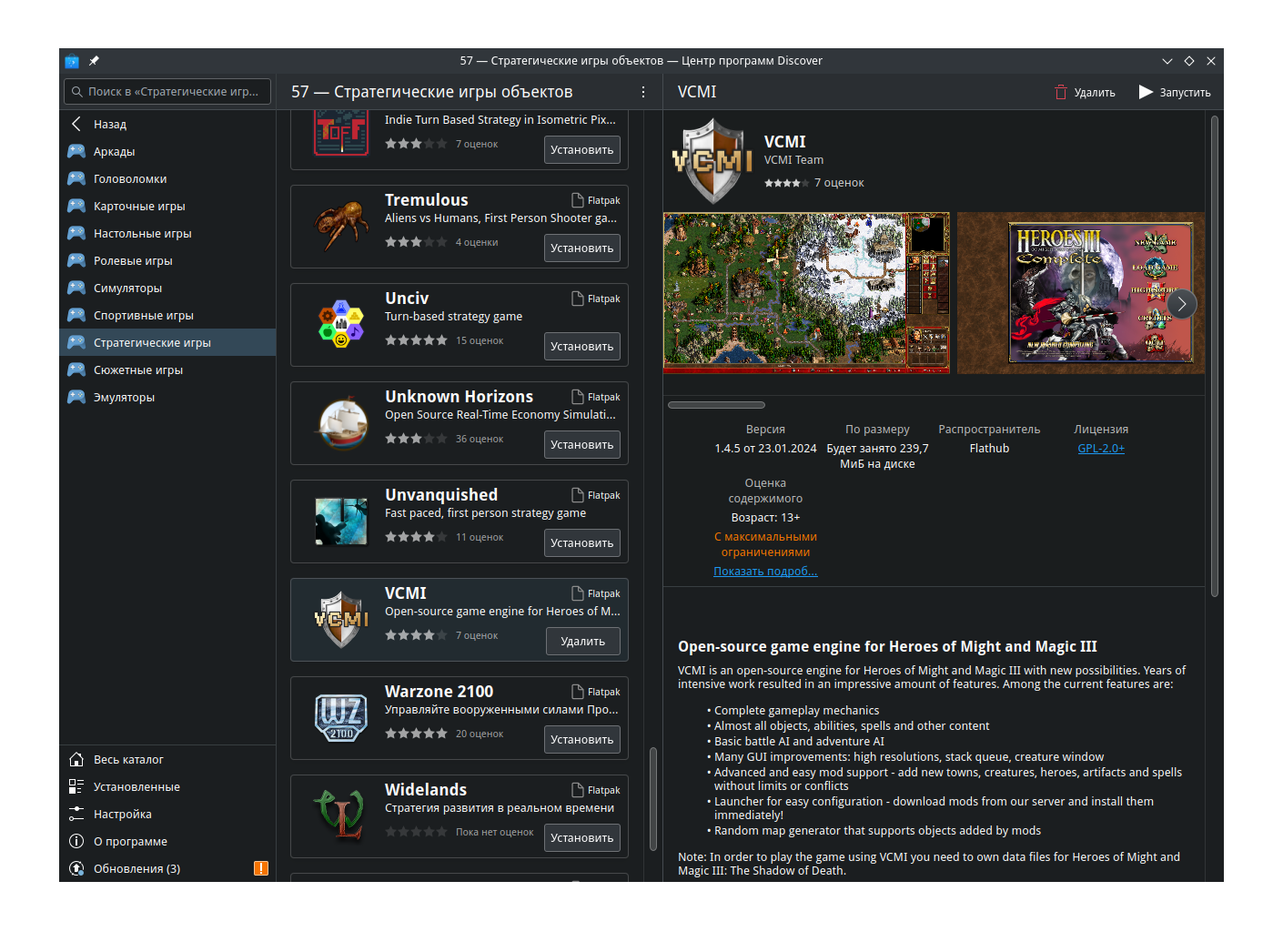The height and width of the screenshot is (952, 1283).
Task: Click the Unvanquished app icon
Action: tap(341, 522)
